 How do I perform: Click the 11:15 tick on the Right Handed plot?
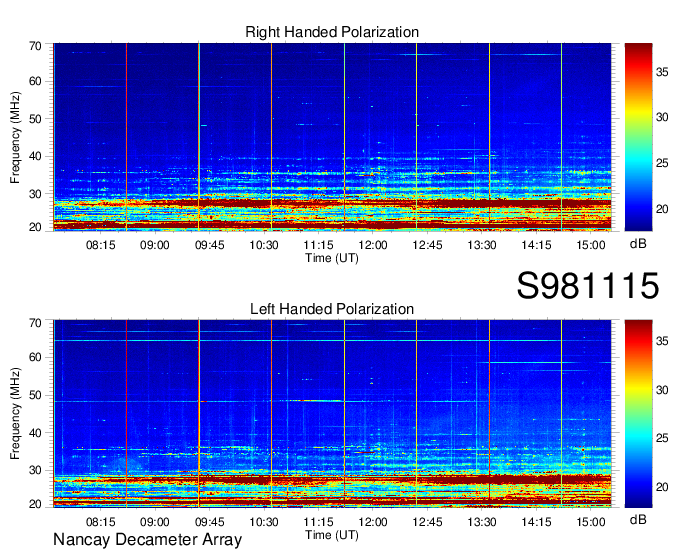pos(318,245)
